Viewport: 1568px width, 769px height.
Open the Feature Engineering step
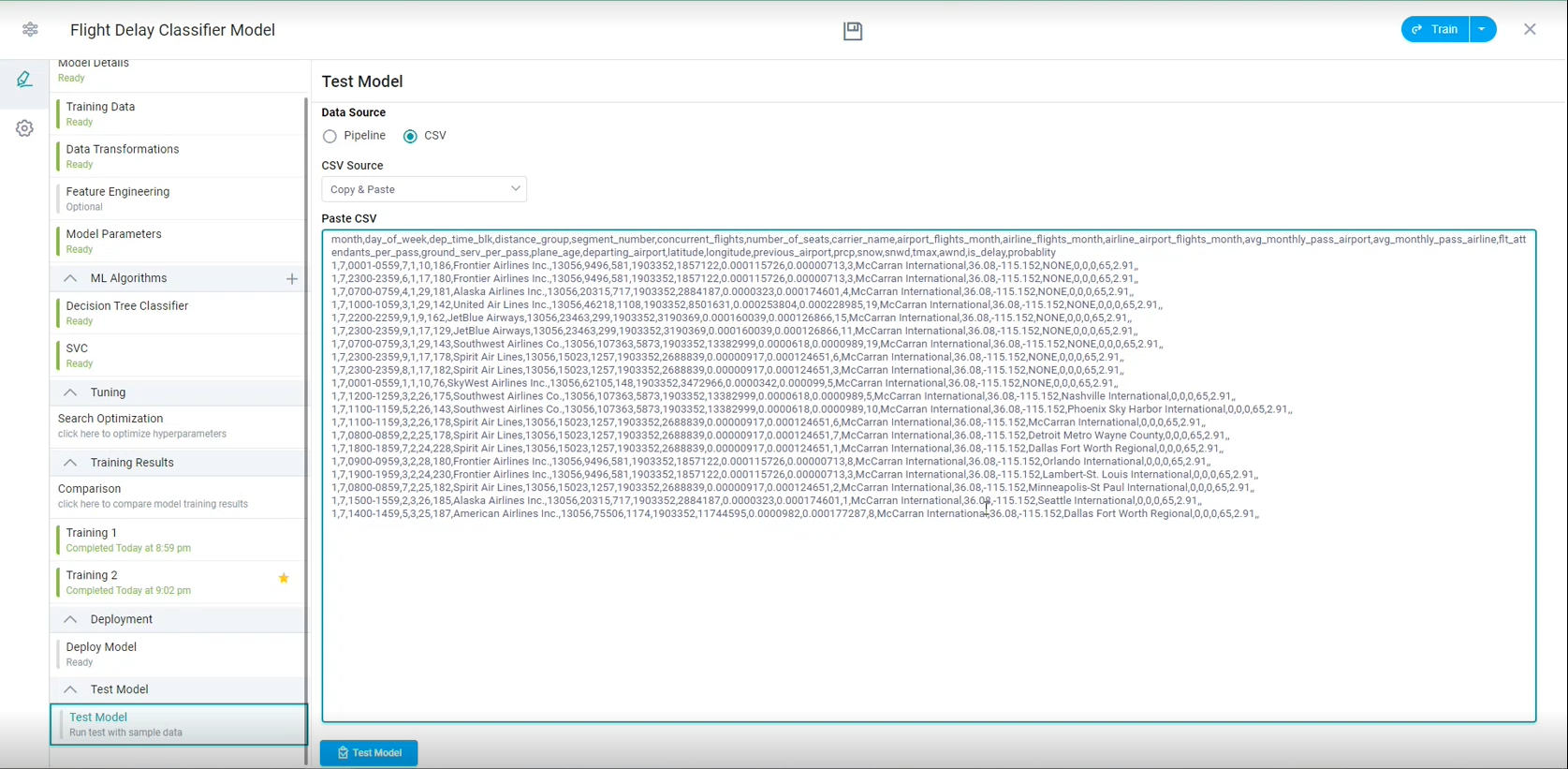coord(118,192)
